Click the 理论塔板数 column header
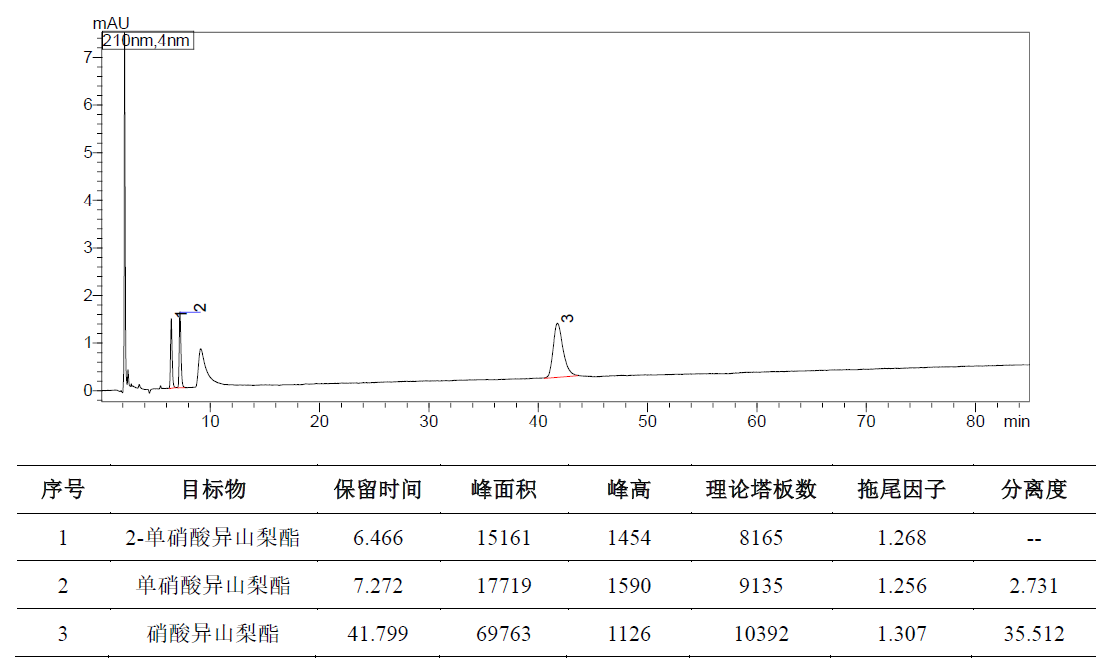 tap(761, 489)
